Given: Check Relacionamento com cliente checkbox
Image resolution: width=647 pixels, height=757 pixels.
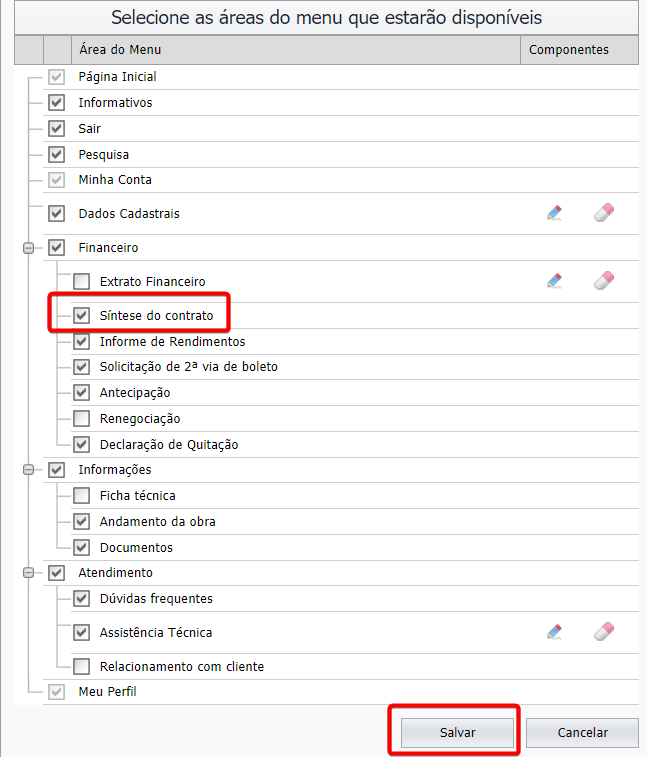Looking at the screenshot, I should [x=81, y=666].
